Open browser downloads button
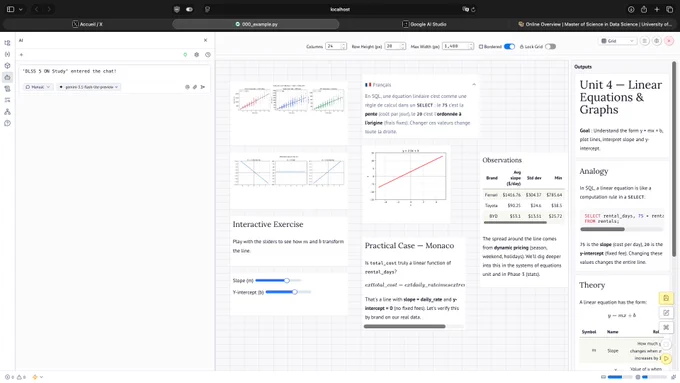The width and height of the screenshot is (680, 383). [631, 9]
